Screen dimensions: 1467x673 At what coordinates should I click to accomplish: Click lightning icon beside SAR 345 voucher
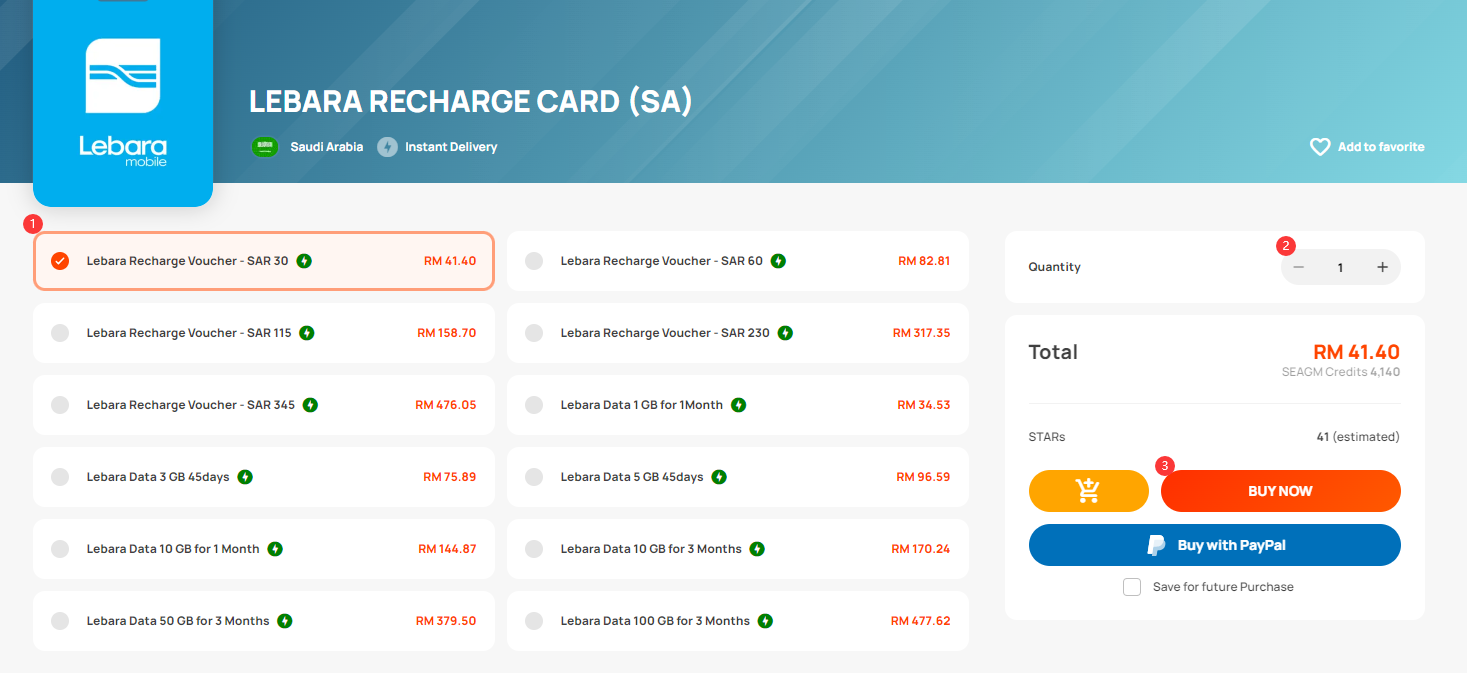(310, 405)
